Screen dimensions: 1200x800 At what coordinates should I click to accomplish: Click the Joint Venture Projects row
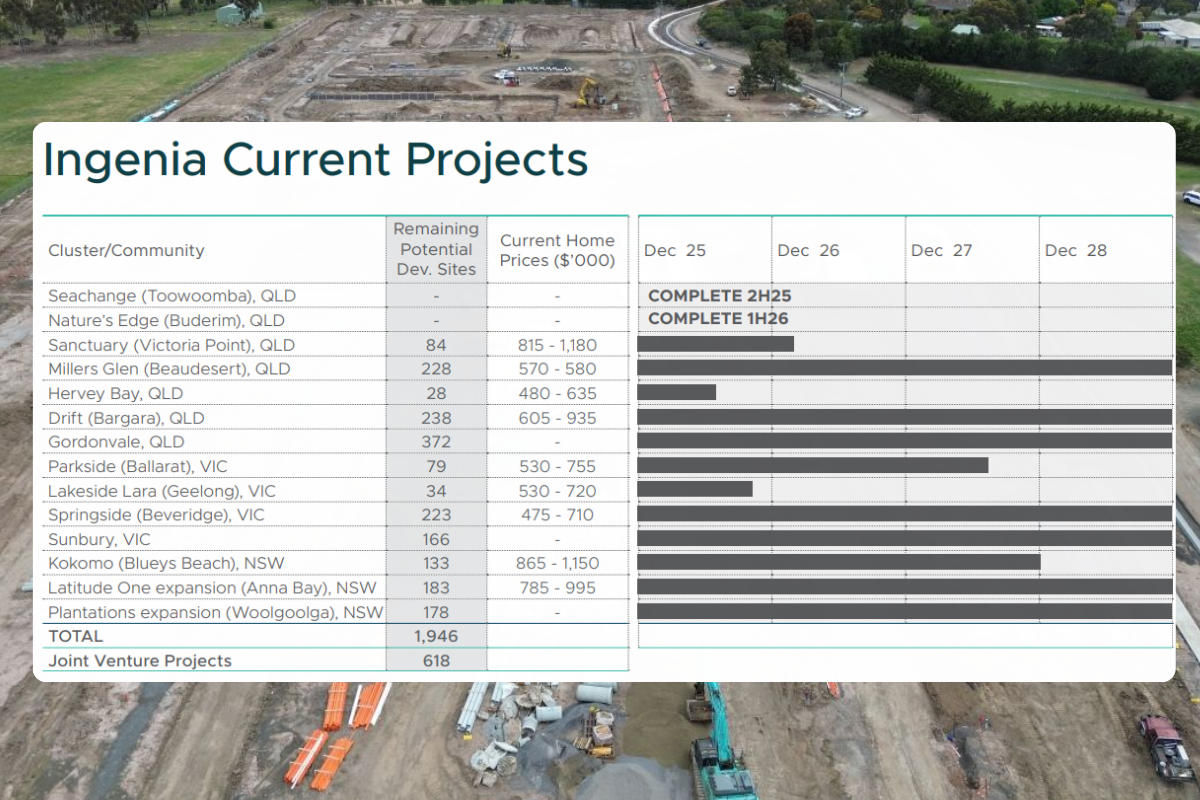138,661
